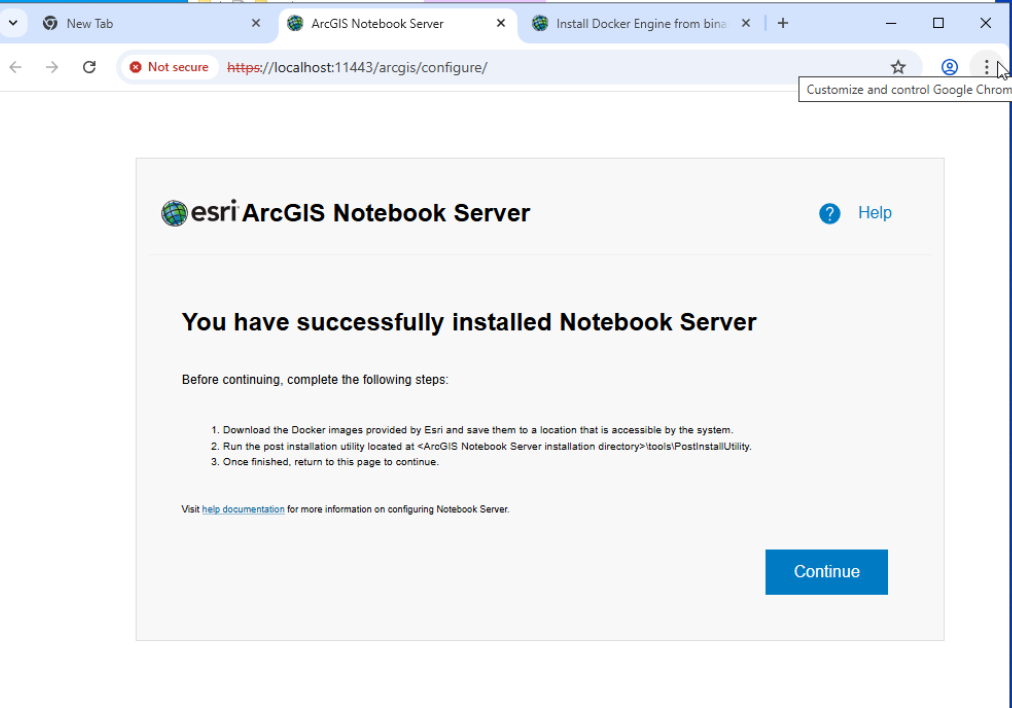Click the 'You have successfully installed Notebook Server' heading
The height and width of the screenshot is (708, 1012).
click(469, 322)
